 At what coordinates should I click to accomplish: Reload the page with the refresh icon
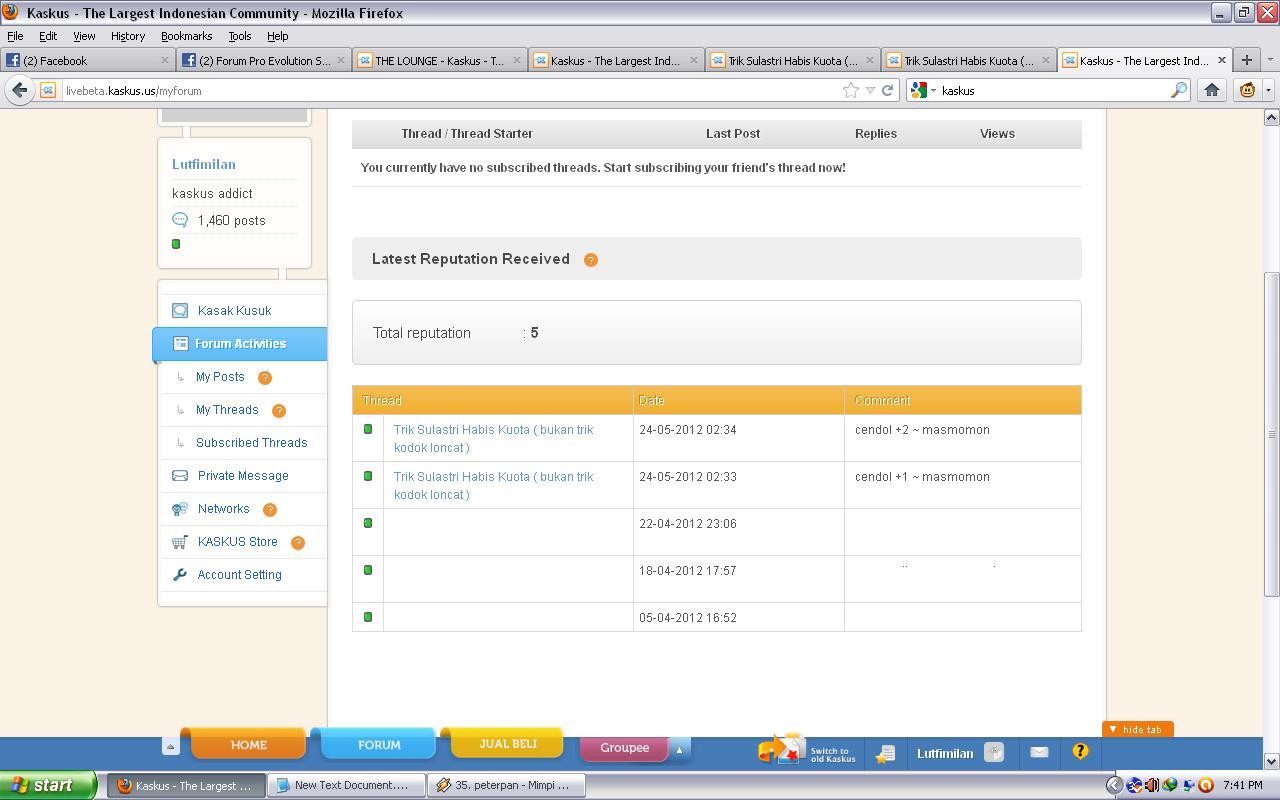[x=887, y=90]
